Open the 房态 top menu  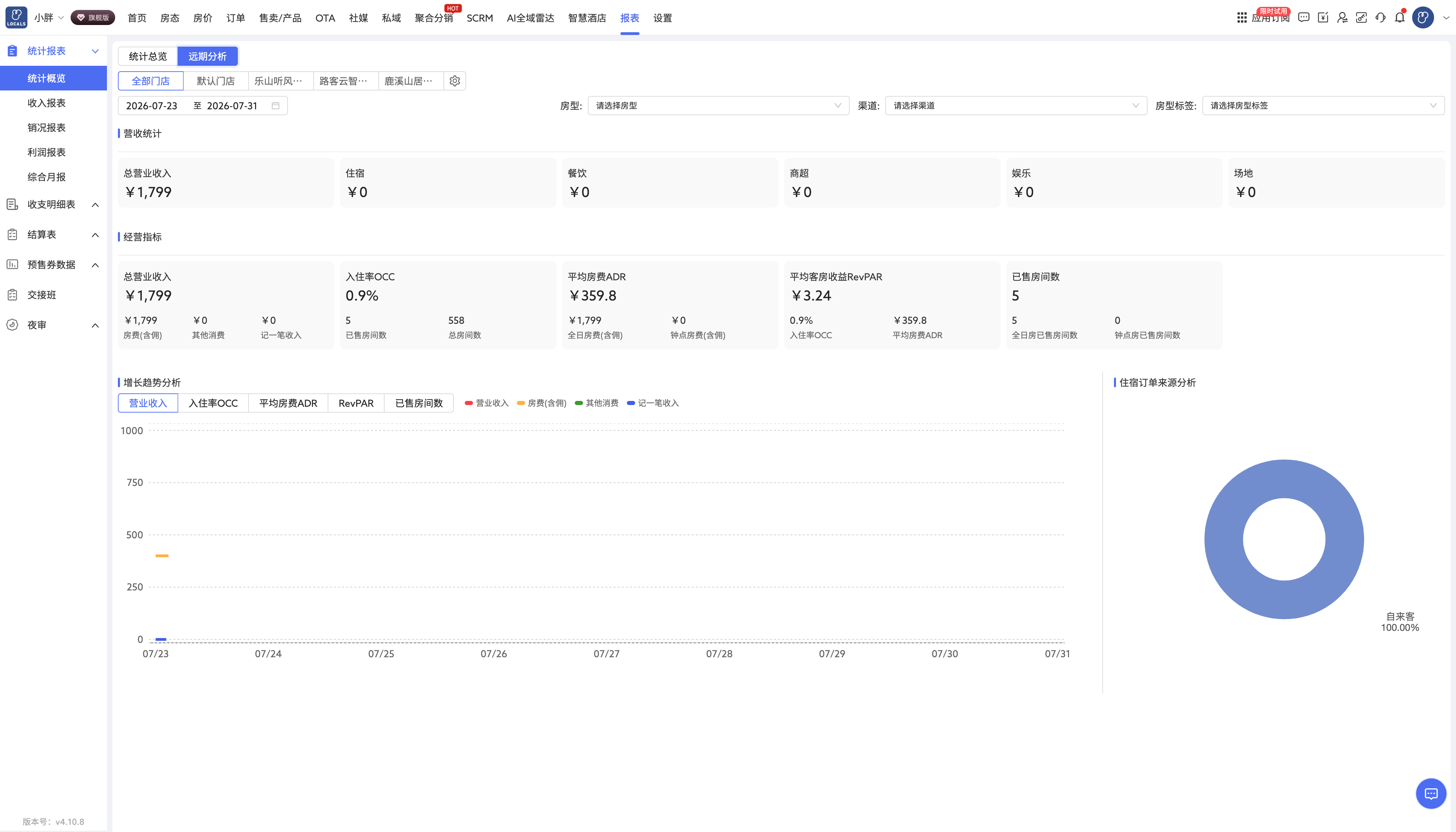click(x=170, y=18)
